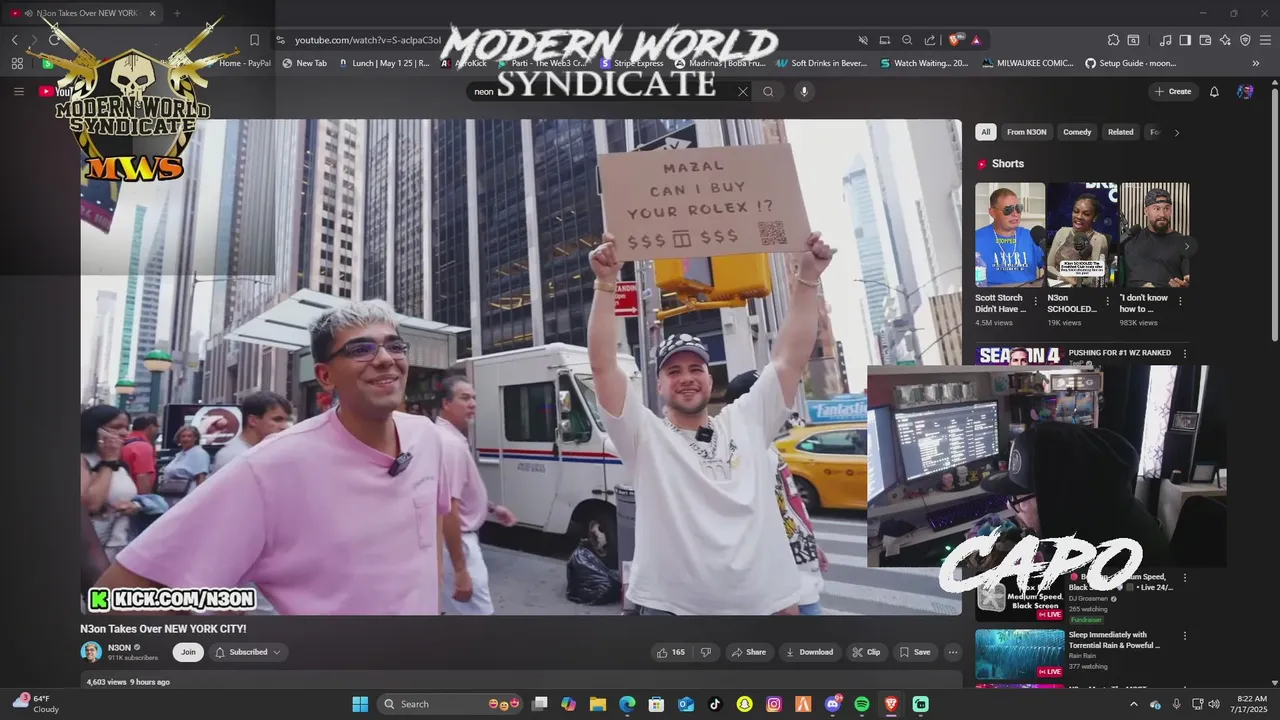Open options for DJ Grossman live video
This screenshot has height=720, width=1280.
coord(1185,578)
